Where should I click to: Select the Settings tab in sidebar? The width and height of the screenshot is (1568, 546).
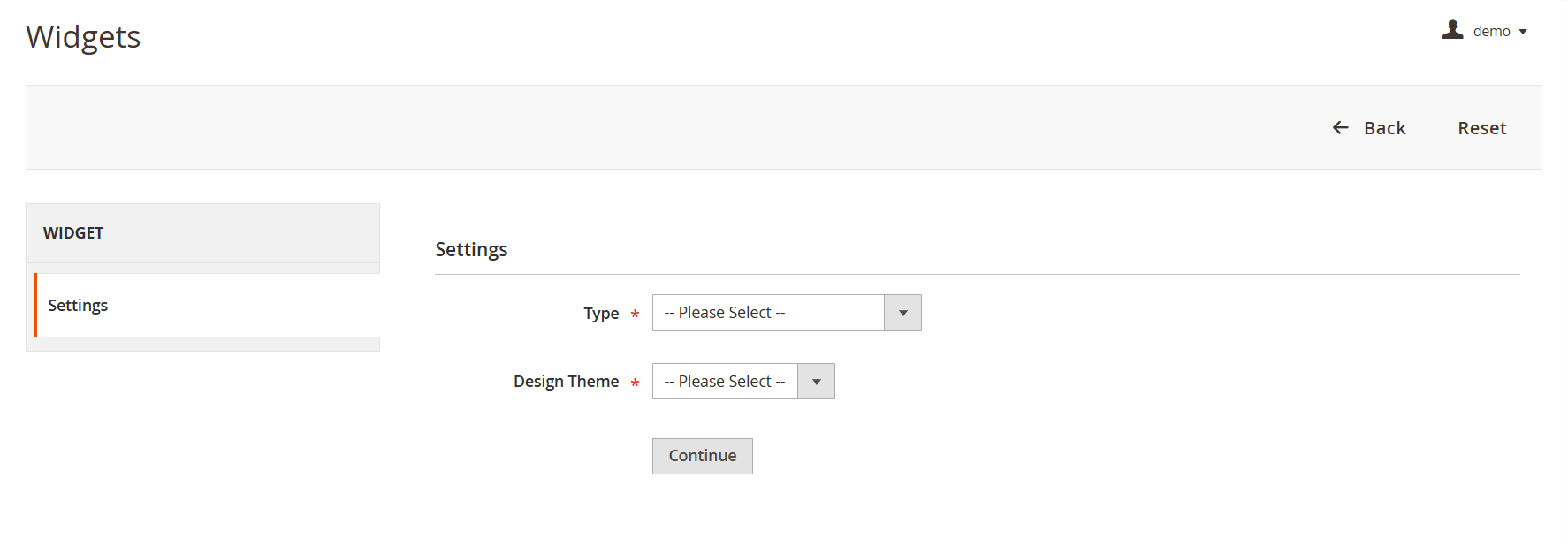pyautogui.click(x=78, y=305)
